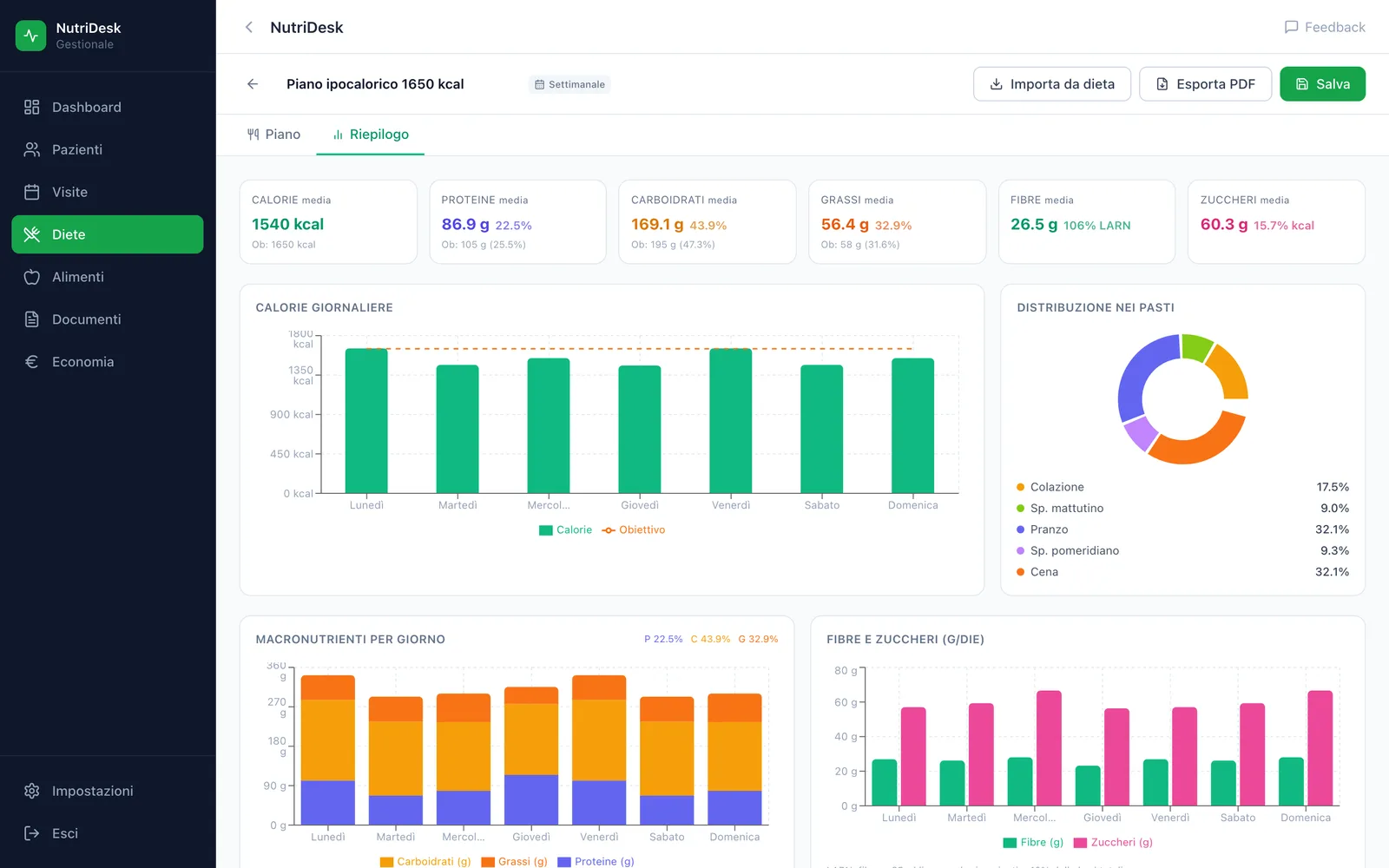Open the Feedback link
1389x868 pixels.
click(1325, 27)
